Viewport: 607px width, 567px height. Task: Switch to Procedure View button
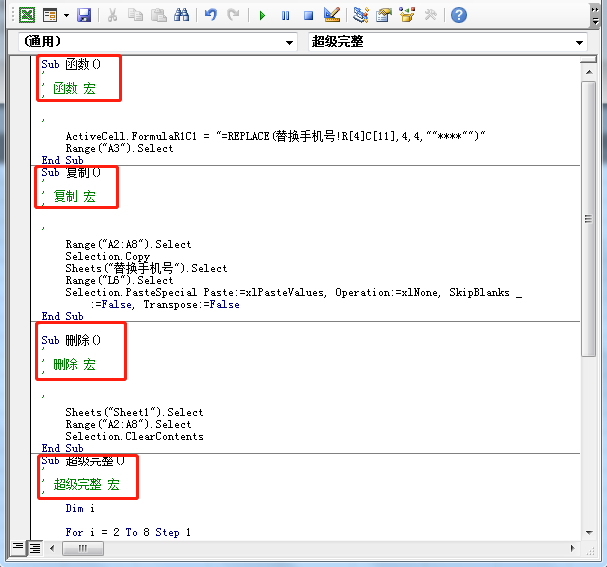click(18, 548)
